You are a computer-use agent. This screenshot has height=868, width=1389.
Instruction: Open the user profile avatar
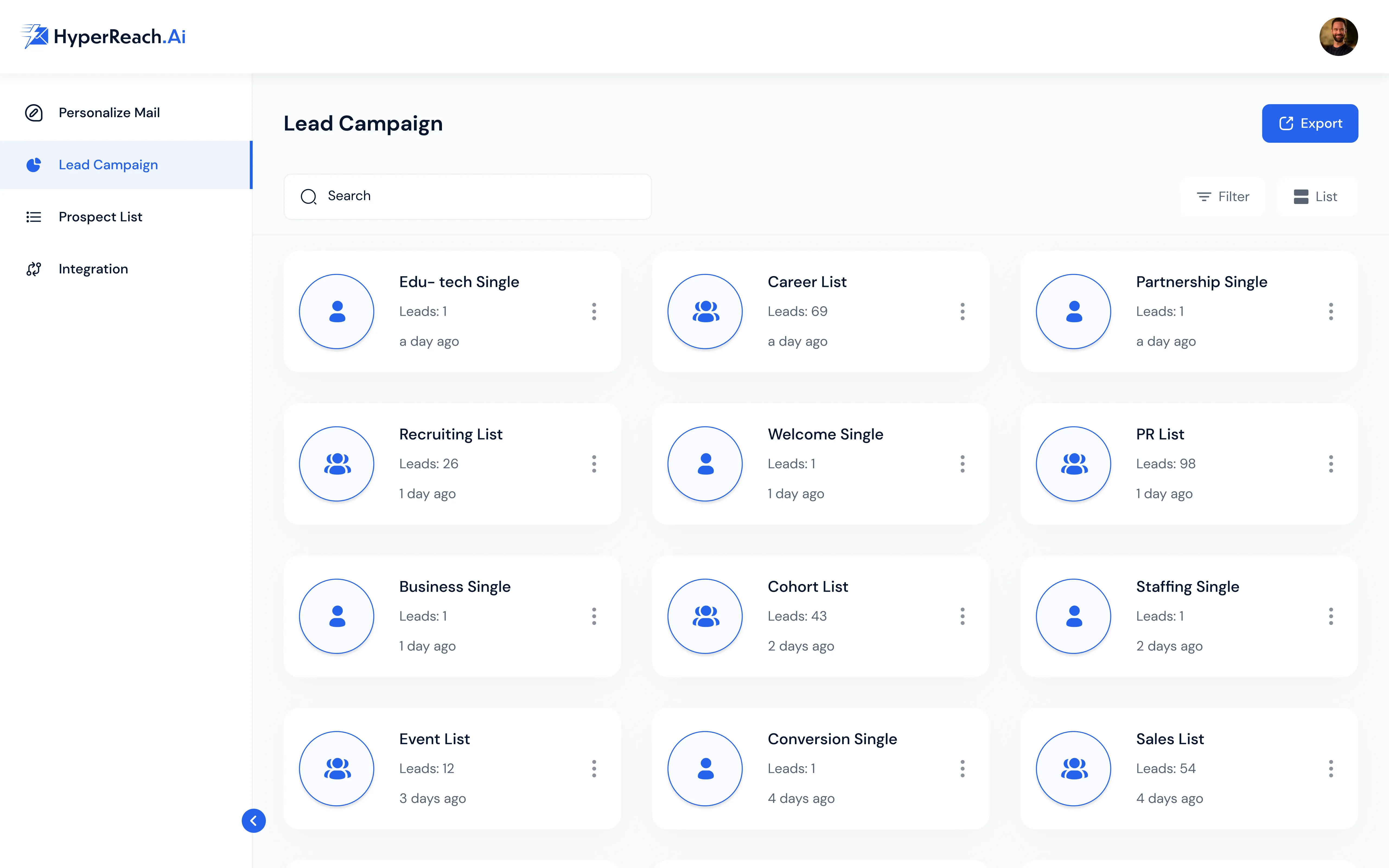(1338, 37)
